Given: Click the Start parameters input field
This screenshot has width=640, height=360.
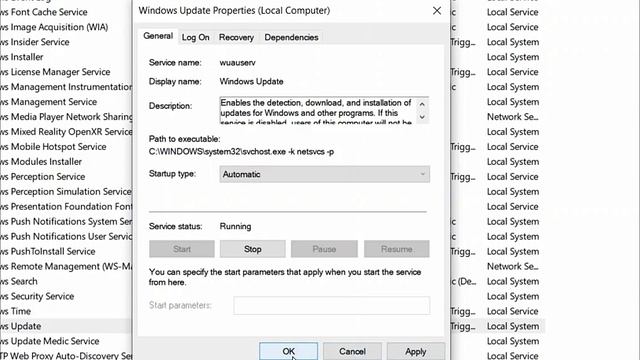Looking at the screenshot, I should pyautogui.click(x=331, y=305).
